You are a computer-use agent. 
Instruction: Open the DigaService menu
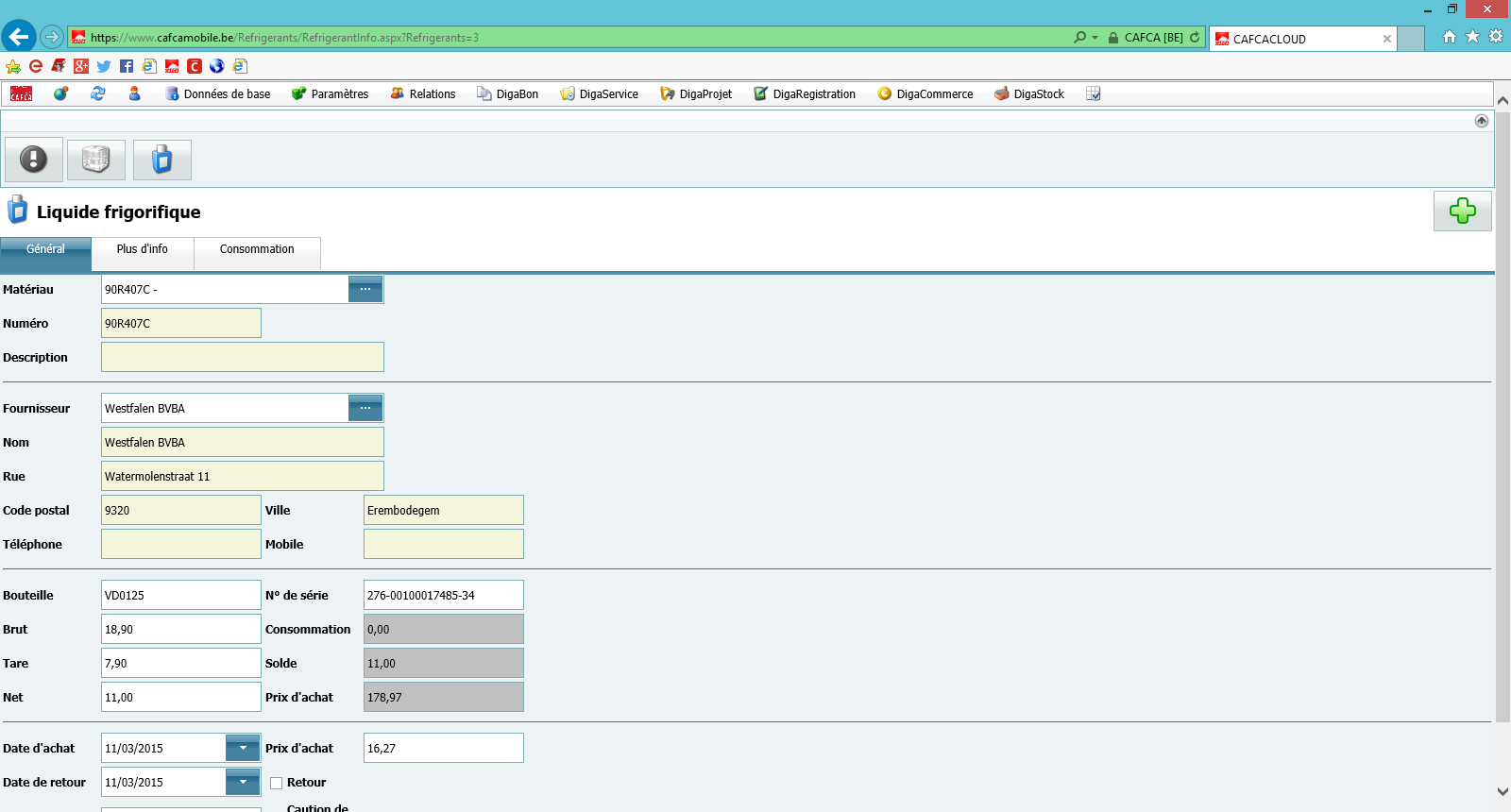600,93
